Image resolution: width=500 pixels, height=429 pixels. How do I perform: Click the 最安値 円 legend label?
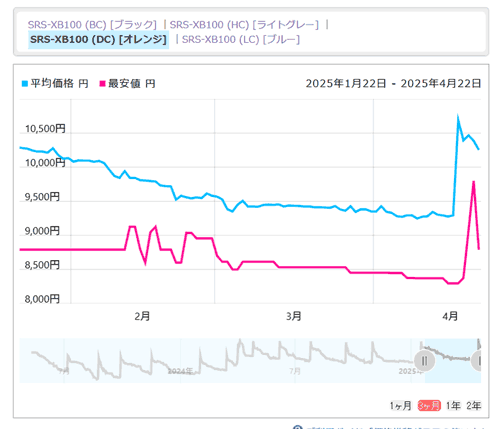point(132,83)
